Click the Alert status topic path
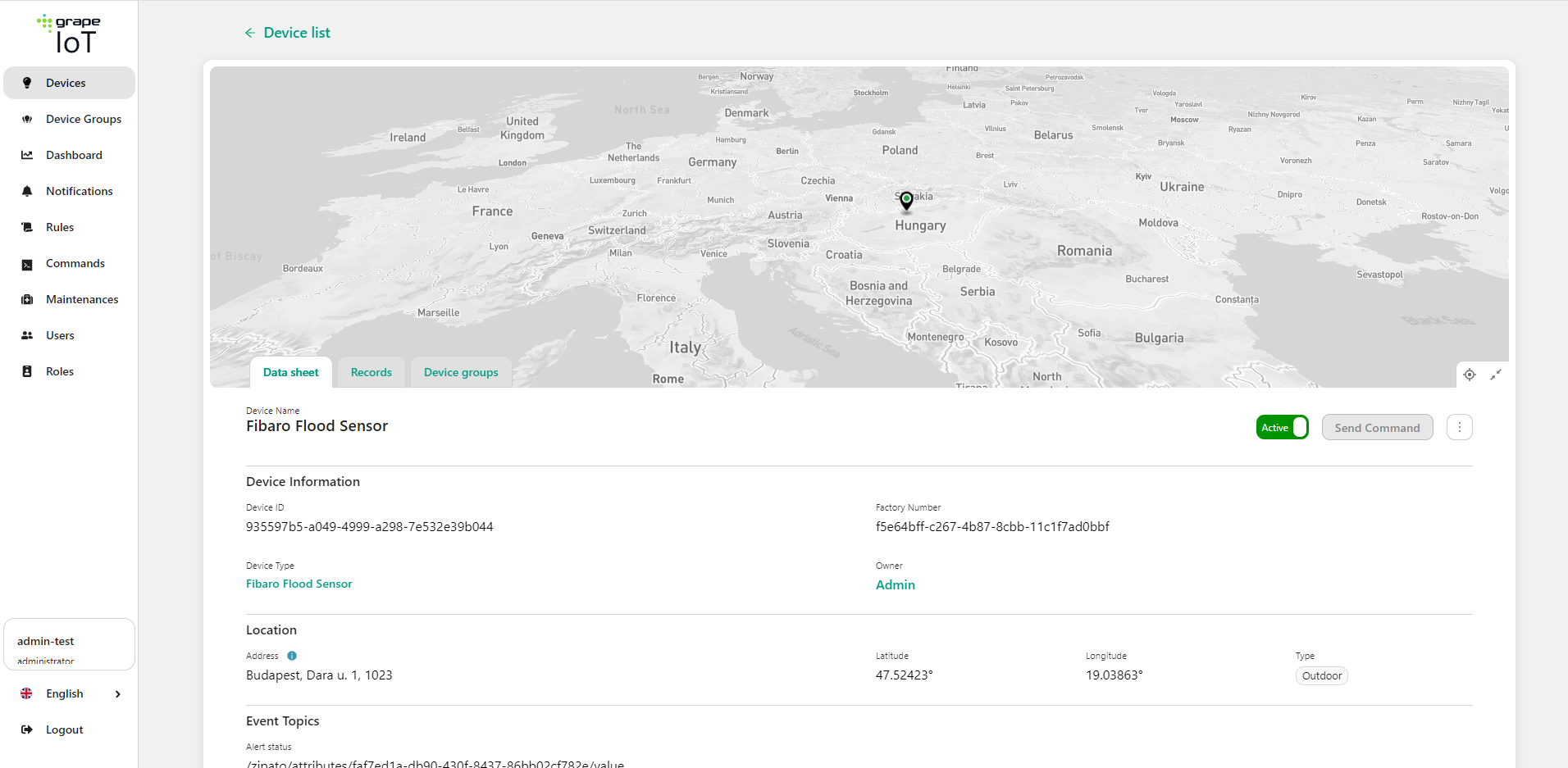Screen dimensions: 1568x768 pyautogui.click(x=435, y=763)
